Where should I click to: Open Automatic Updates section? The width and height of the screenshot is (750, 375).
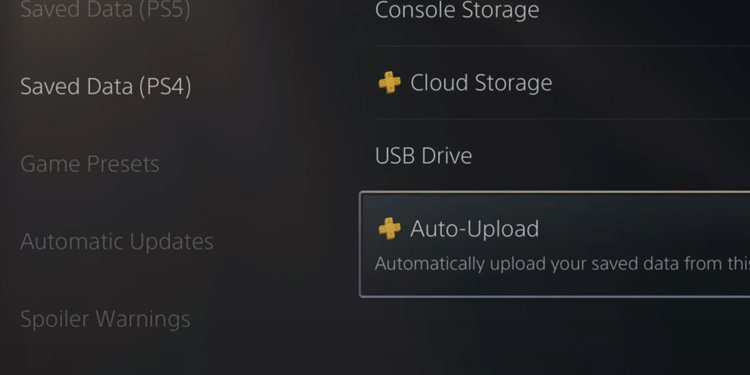[117, 242]
